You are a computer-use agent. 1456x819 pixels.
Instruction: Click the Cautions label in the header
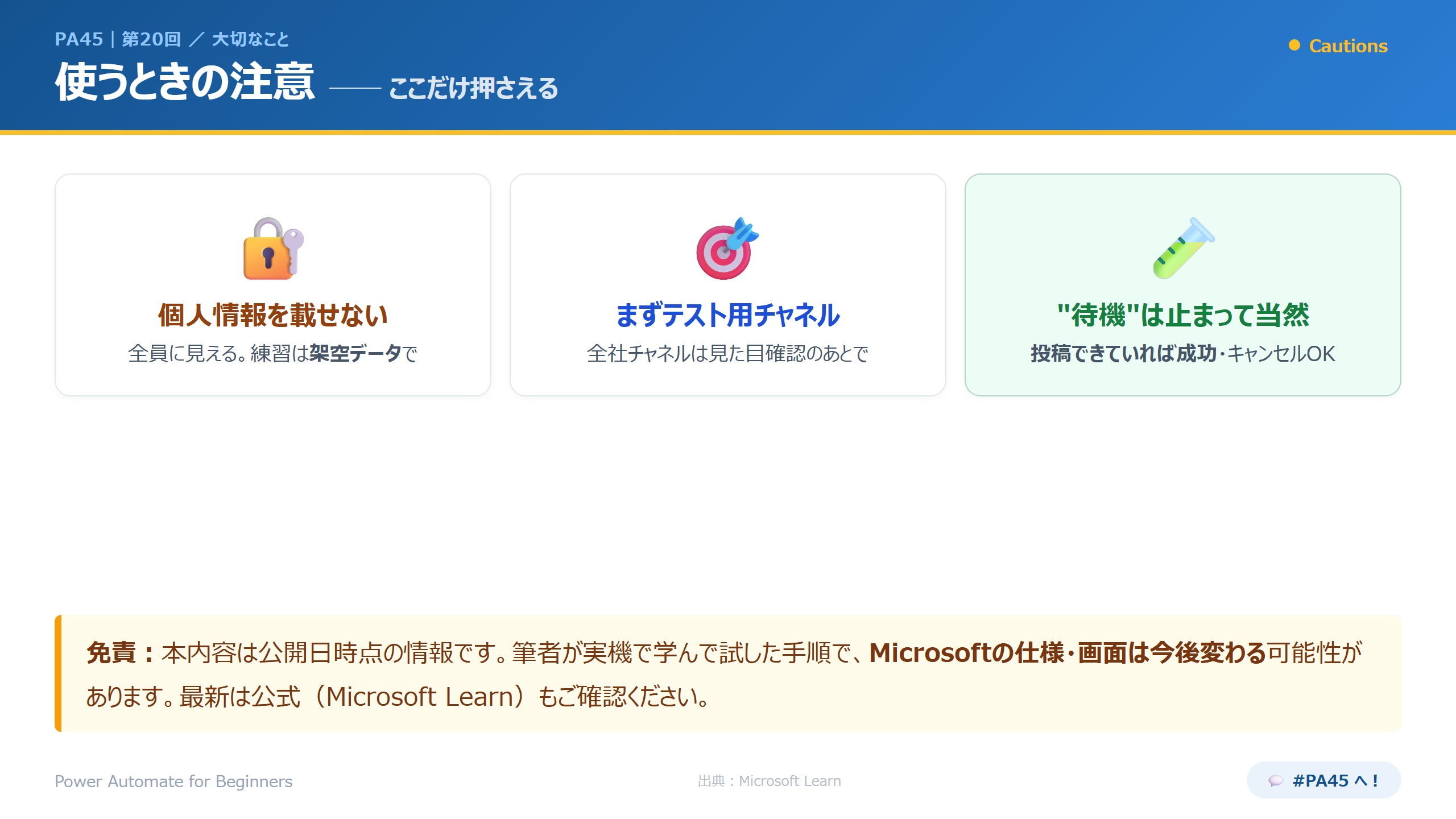click(x=1348, y=45)
